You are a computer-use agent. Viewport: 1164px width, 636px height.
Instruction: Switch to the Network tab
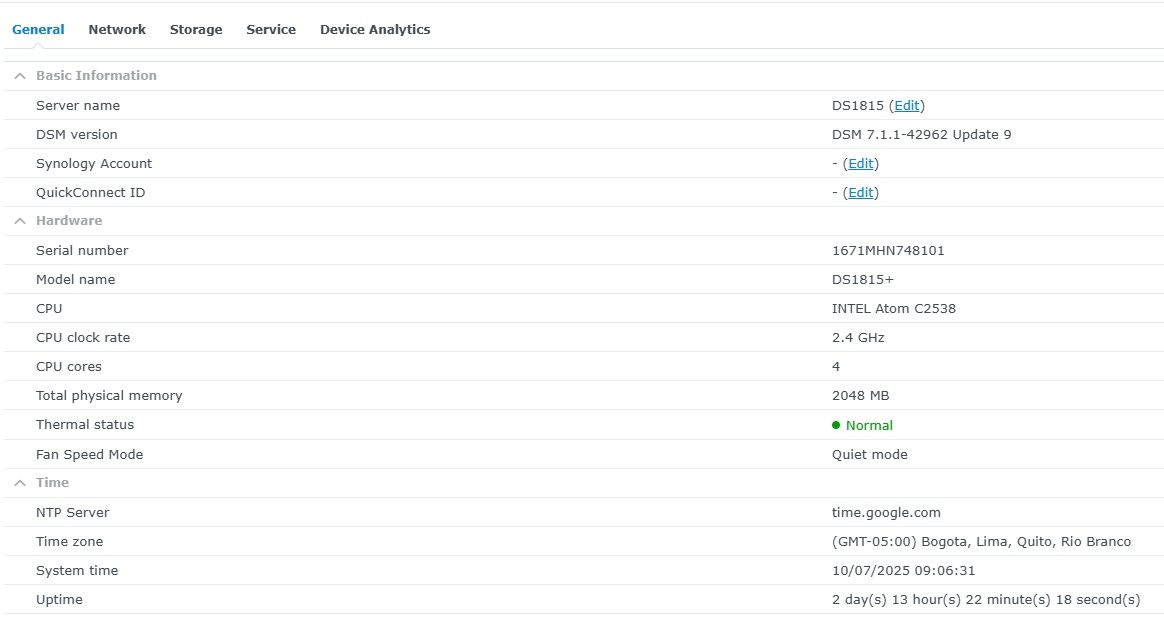coord(117,30)
